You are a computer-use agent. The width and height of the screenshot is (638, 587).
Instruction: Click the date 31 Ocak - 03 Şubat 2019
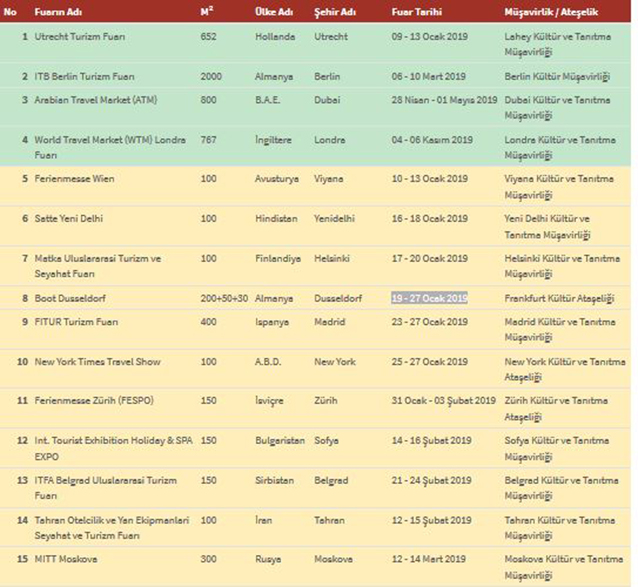click(x=443, y=401)
